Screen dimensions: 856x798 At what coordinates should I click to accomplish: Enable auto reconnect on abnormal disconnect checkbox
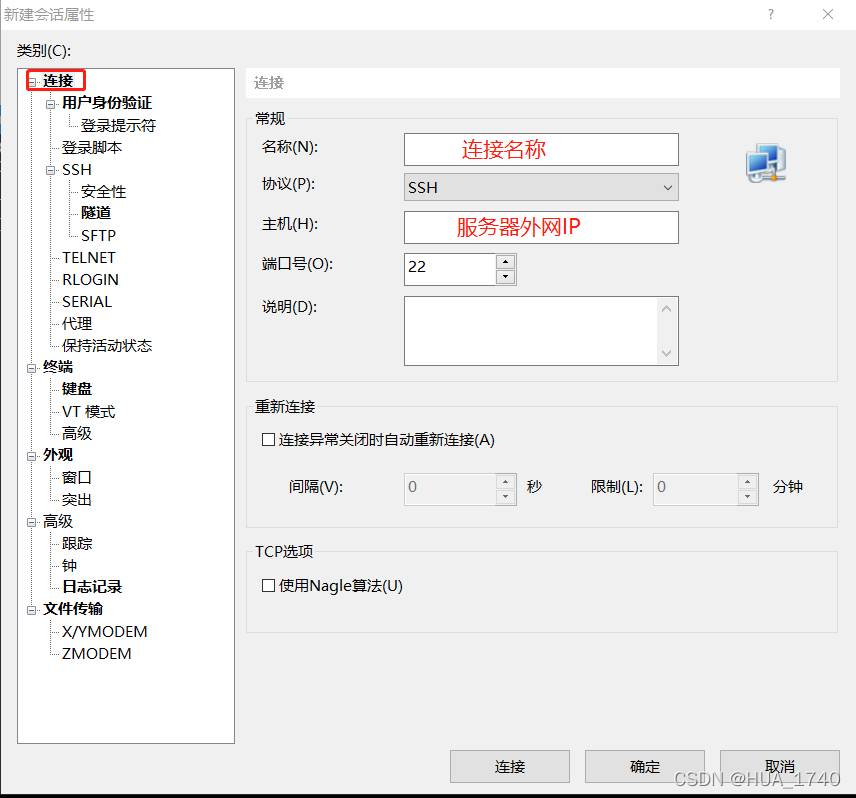pyautogui.click(x=268, y=439)
